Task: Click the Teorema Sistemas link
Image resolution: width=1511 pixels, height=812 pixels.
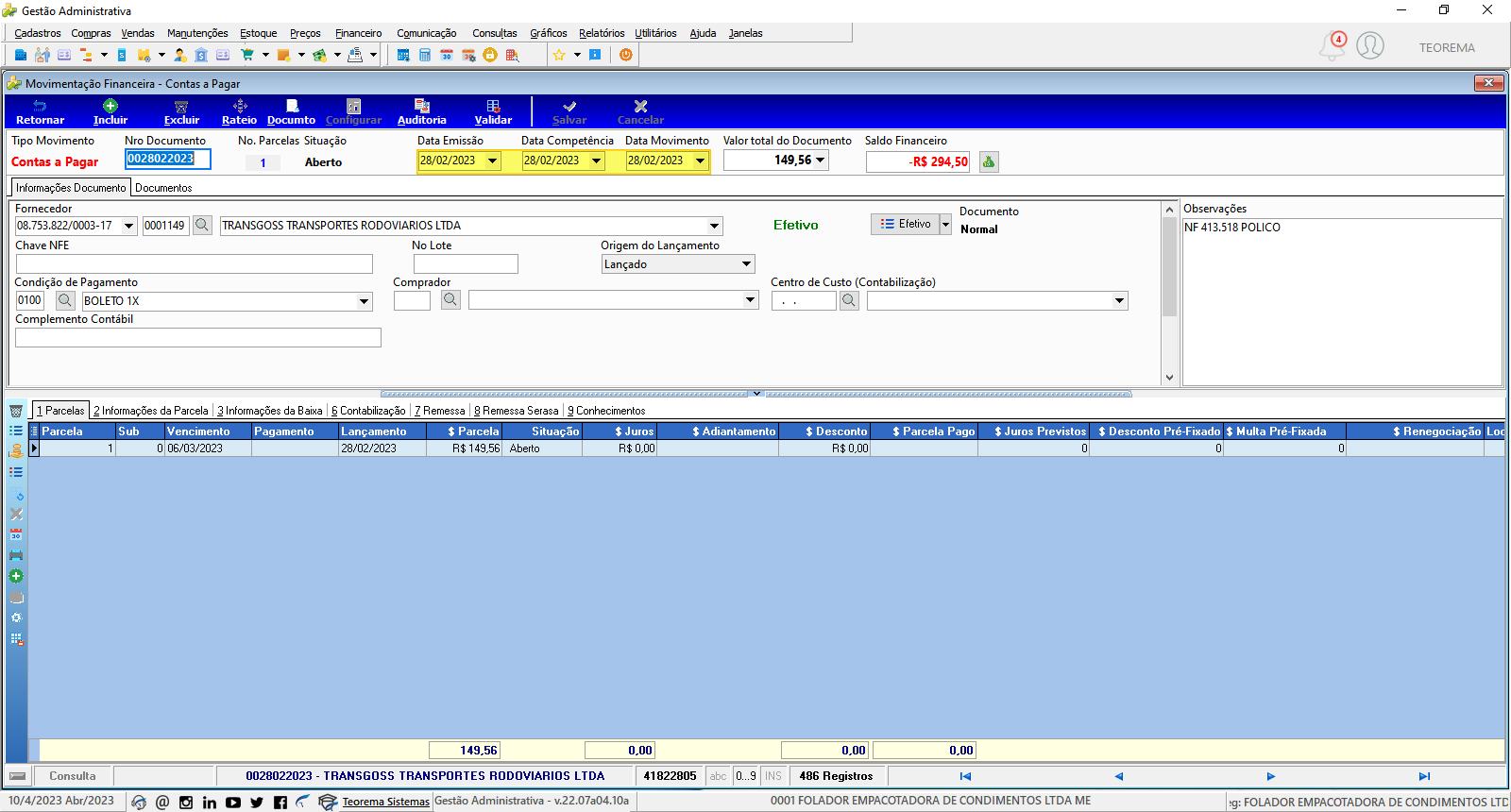Action: 385,802
